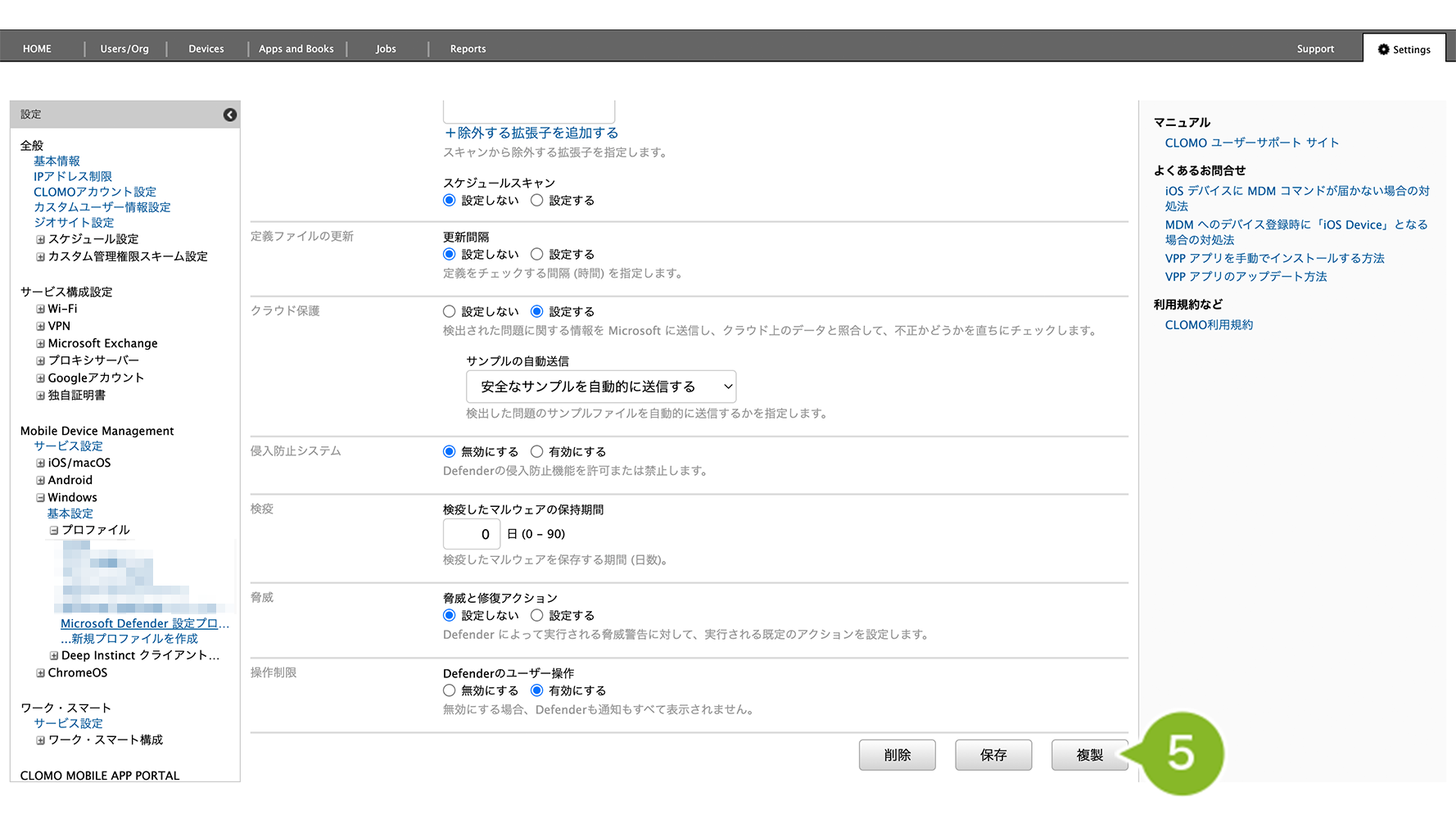Enable 侵入防止システム with 有効にする
This screenshot has height=819, width=1456.
[537, 452]
